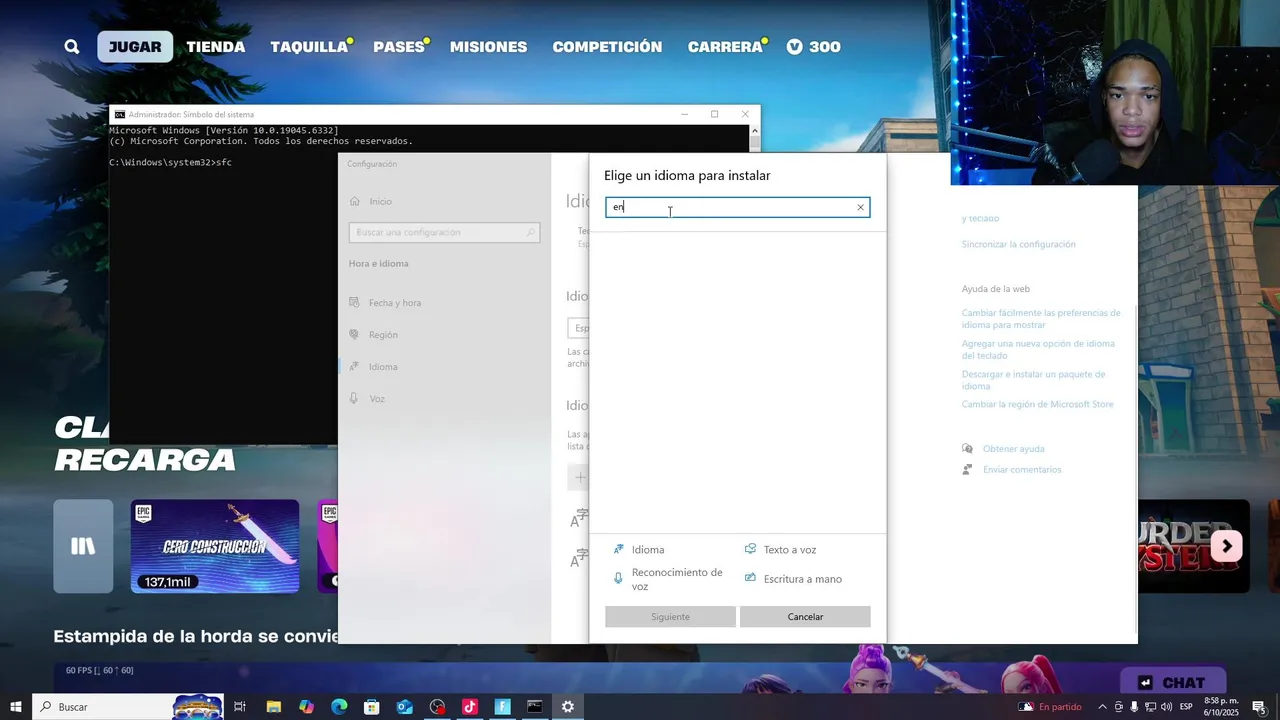Click the Siguiente button
The image size is (1280, 720).
pos(670,617)
